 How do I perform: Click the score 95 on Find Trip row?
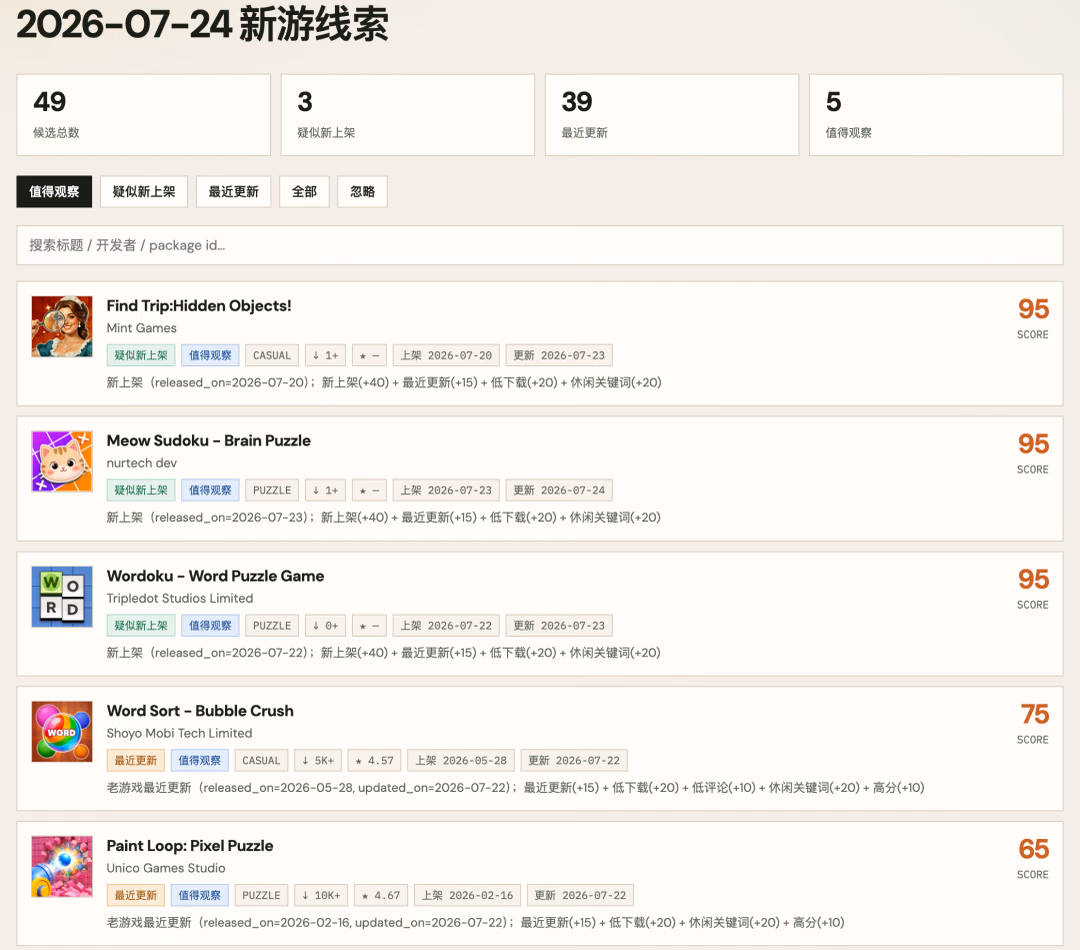pyautogui.click(x=1034, y=309)
